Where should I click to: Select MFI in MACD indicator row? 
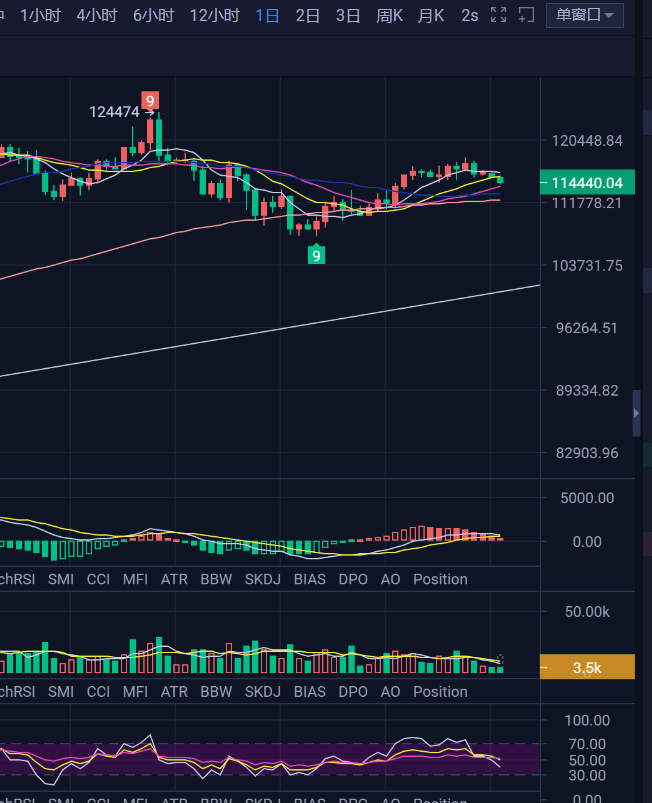point(135,579)
